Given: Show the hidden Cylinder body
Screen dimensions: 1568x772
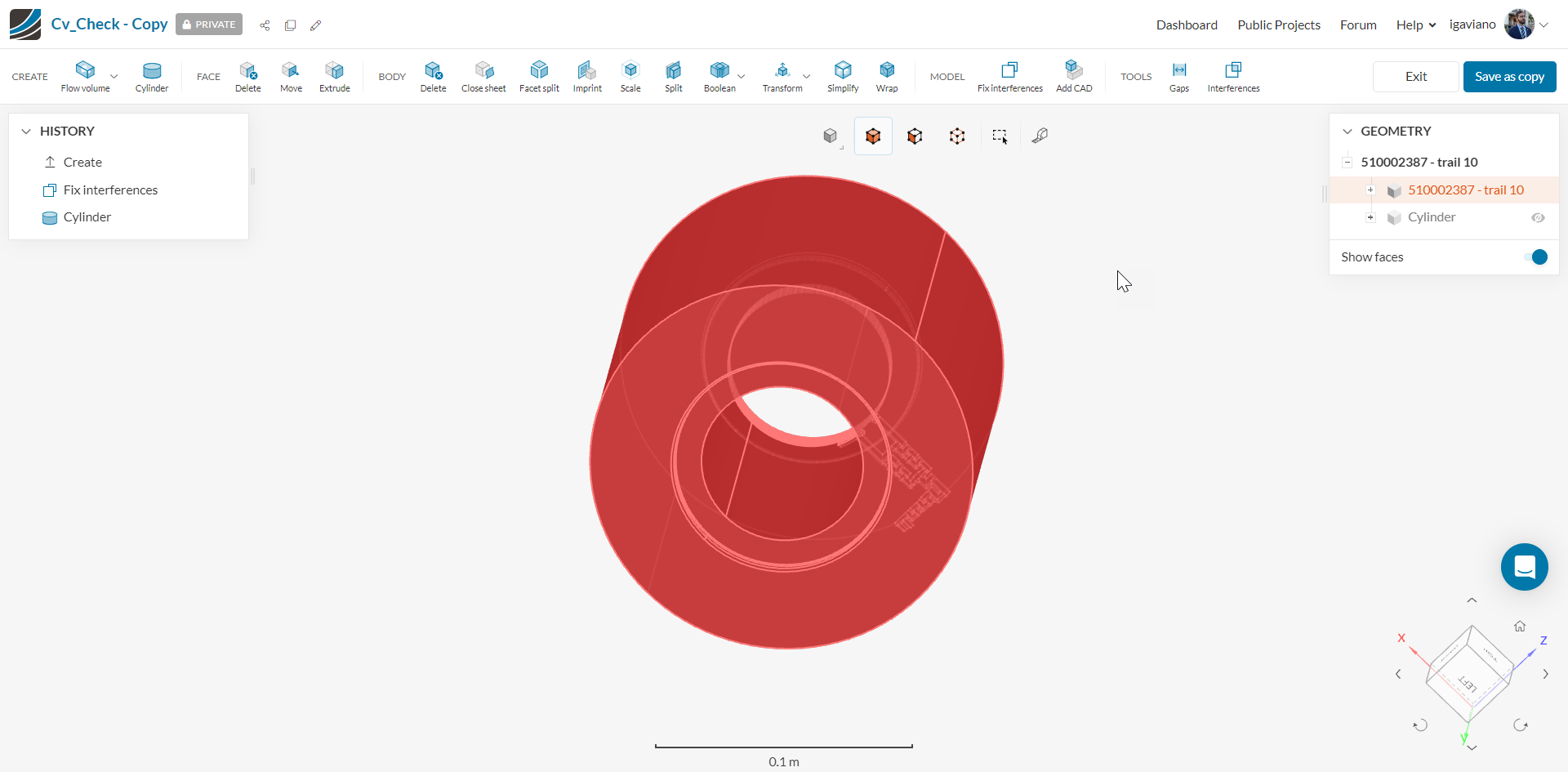Looking at the screenshot, I should [1539, 217].
